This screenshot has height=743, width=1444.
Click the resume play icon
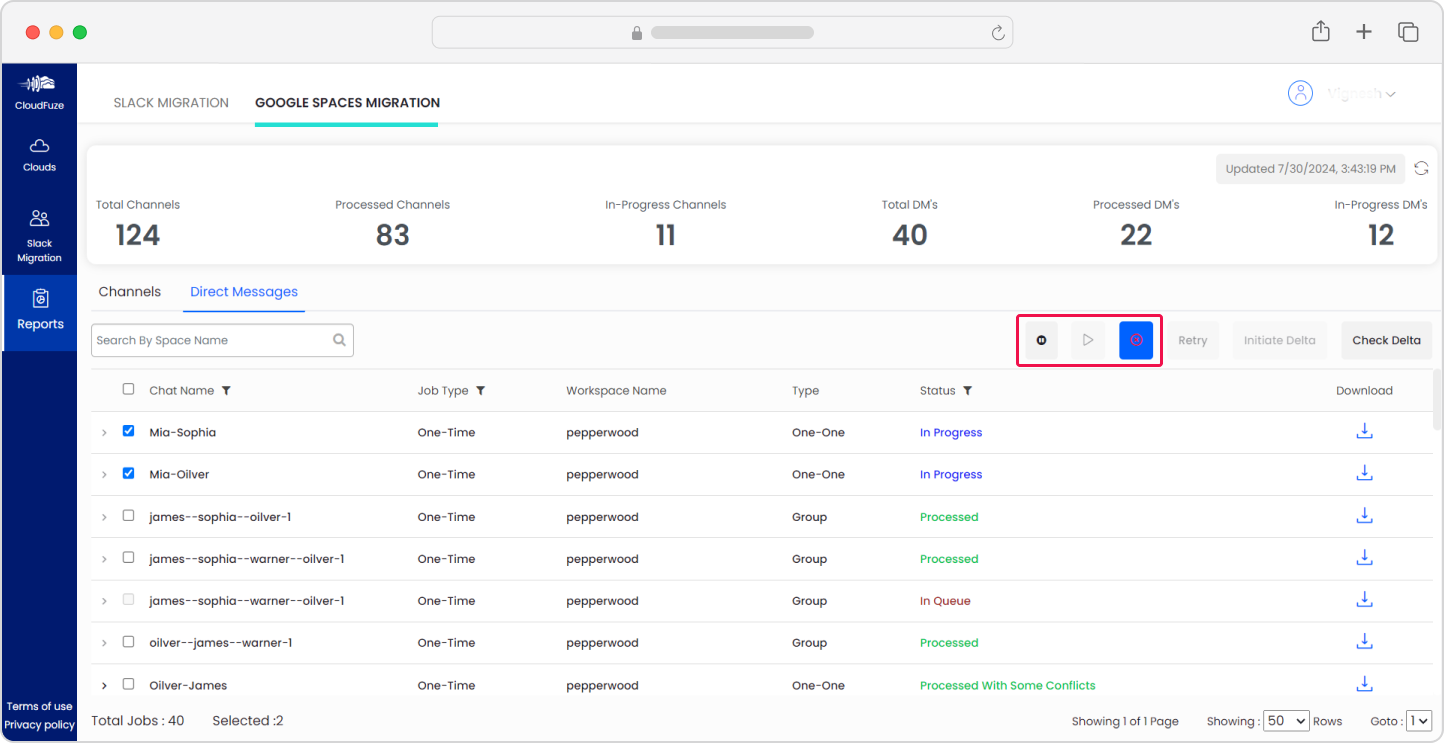point(1088,340)
